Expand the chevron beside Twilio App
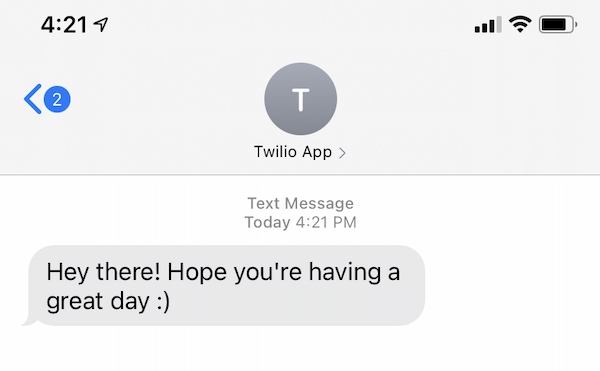Screen dimensions: 600x371 342,153
